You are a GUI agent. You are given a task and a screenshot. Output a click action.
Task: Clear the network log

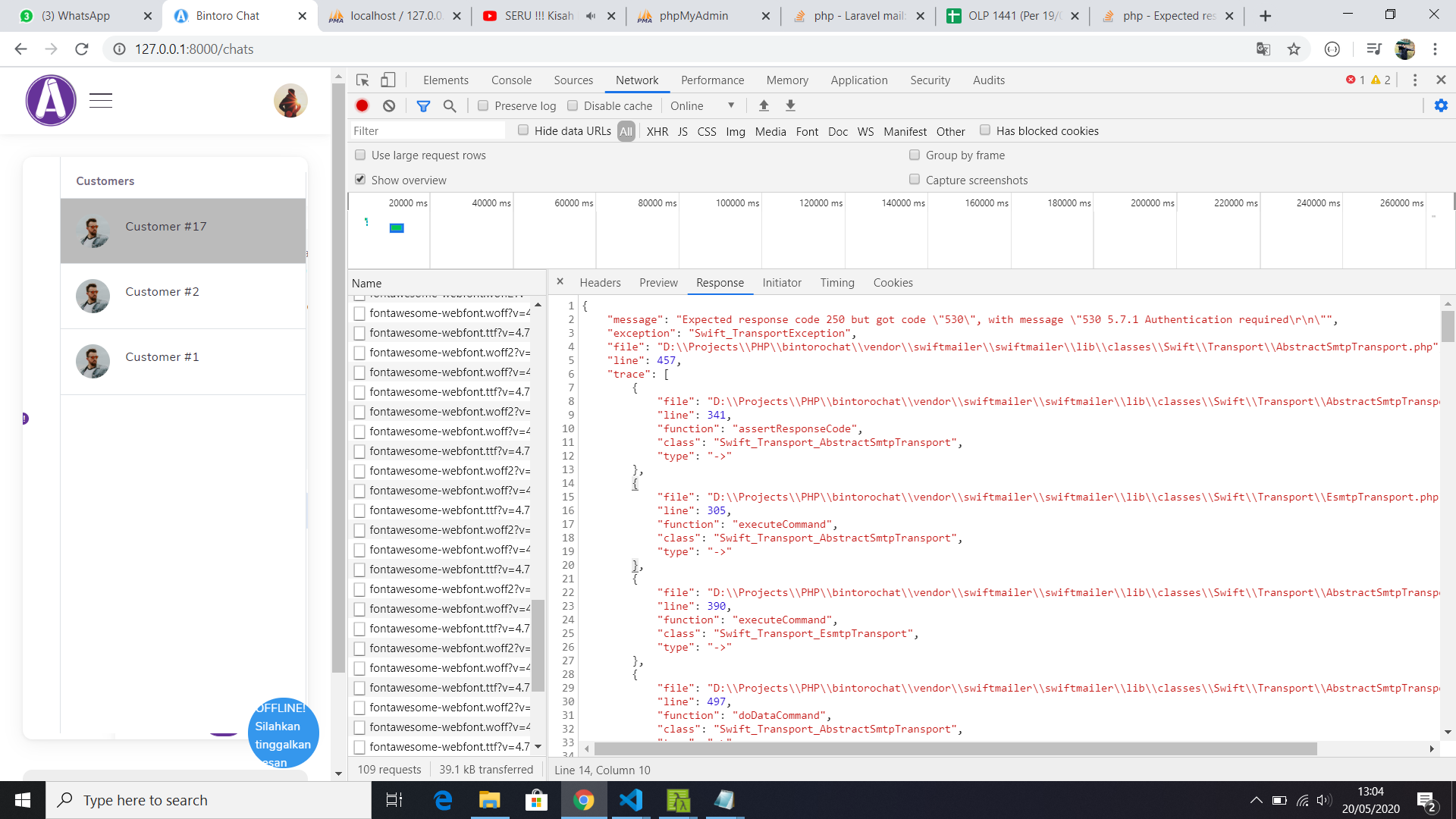[389, 106]
